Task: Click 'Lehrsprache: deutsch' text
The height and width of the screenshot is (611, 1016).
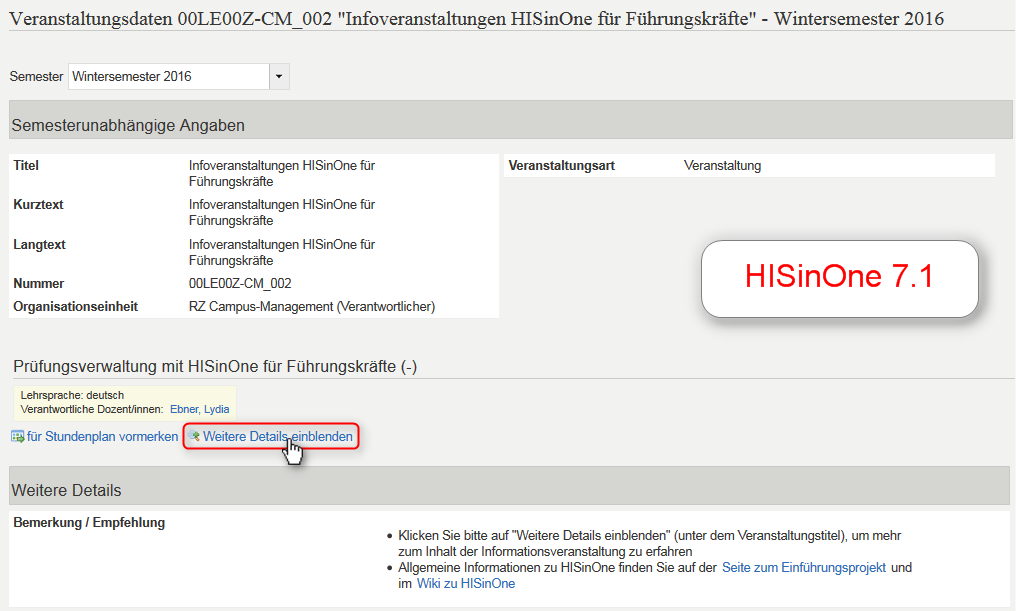Action: click(x=72, y=395)
